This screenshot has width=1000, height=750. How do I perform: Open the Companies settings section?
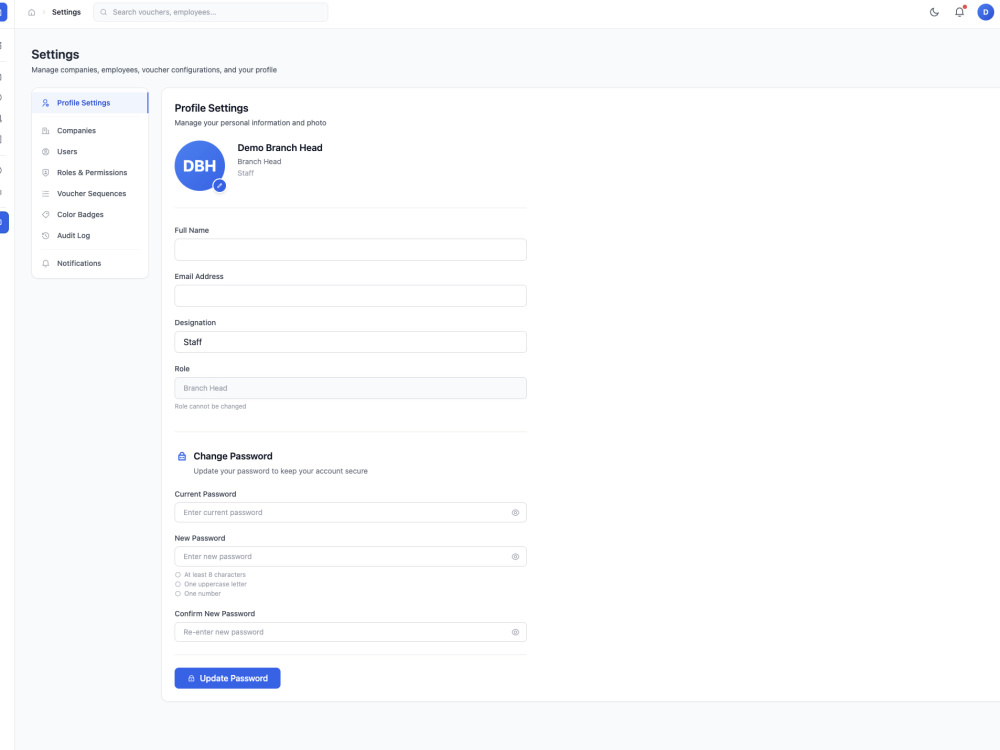[x=90, y=131]
